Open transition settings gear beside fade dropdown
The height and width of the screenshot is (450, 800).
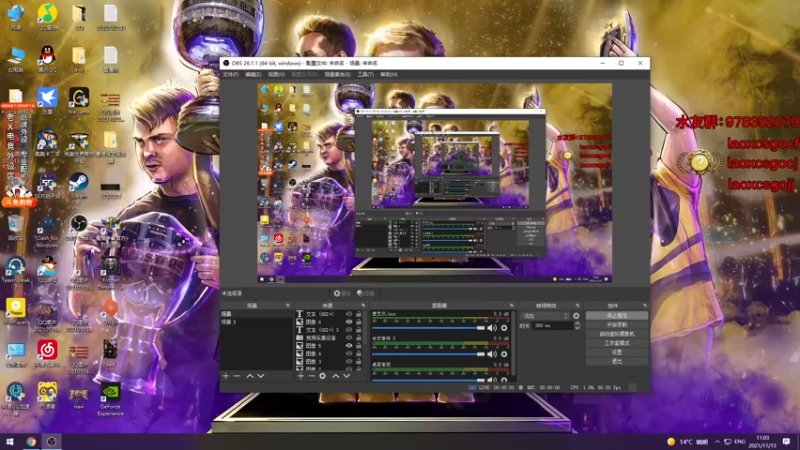tap(576, 316)
